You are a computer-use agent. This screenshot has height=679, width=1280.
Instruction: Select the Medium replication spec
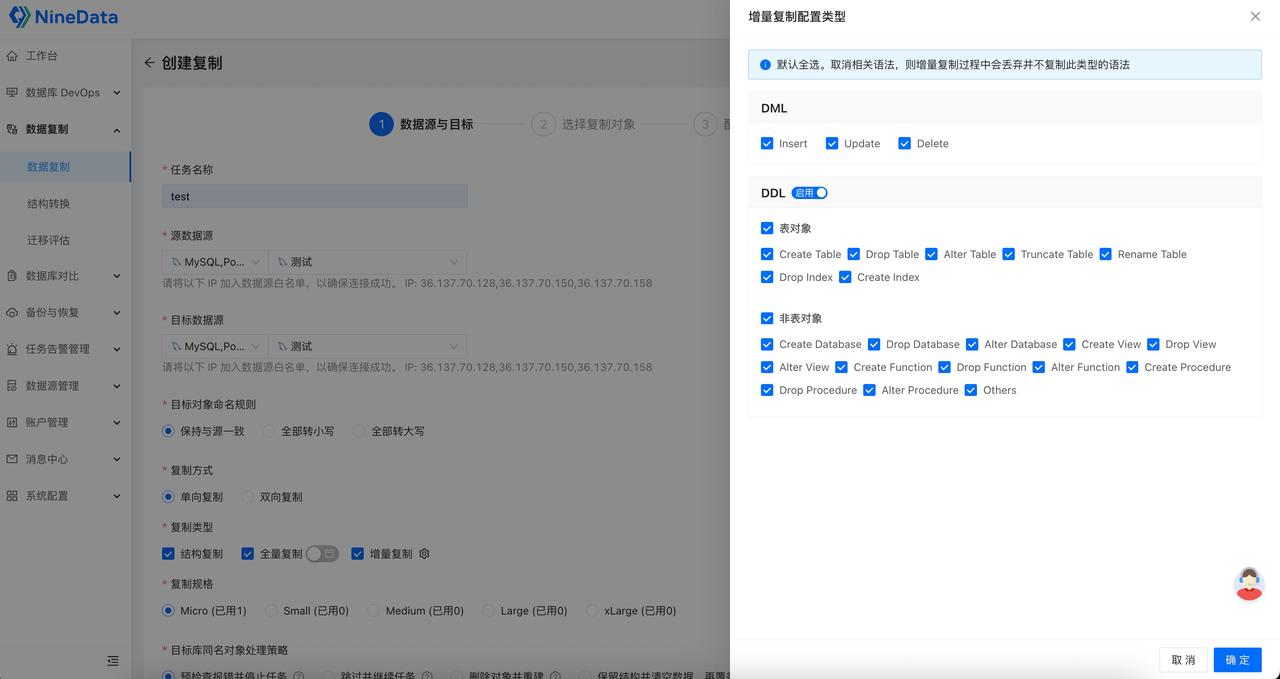point(373,611)
